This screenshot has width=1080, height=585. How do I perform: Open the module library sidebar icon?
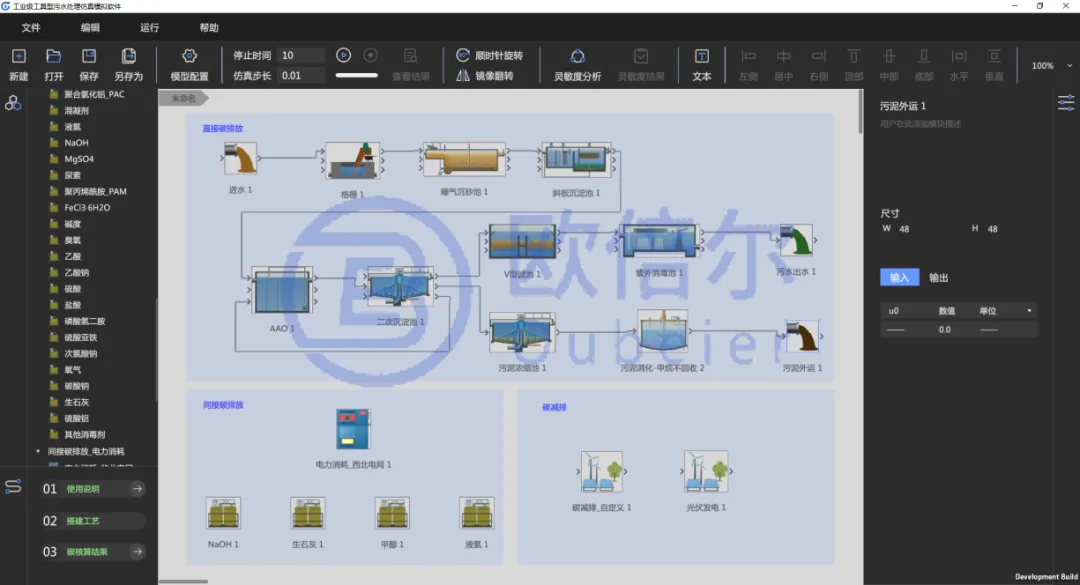pos(13,103)
